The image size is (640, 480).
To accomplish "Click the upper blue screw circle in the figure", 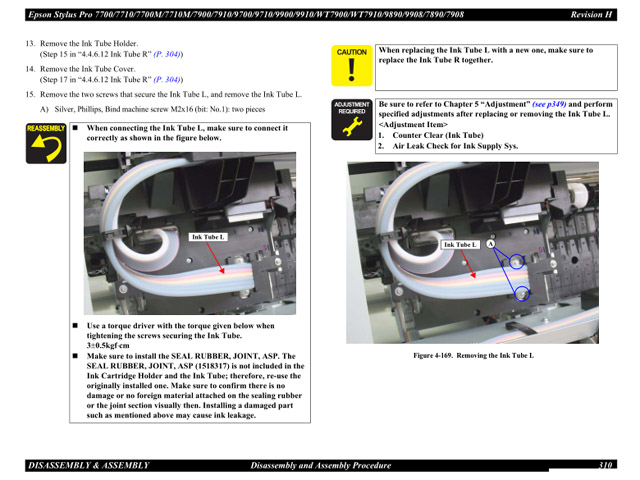I will [x=516, y=262].
